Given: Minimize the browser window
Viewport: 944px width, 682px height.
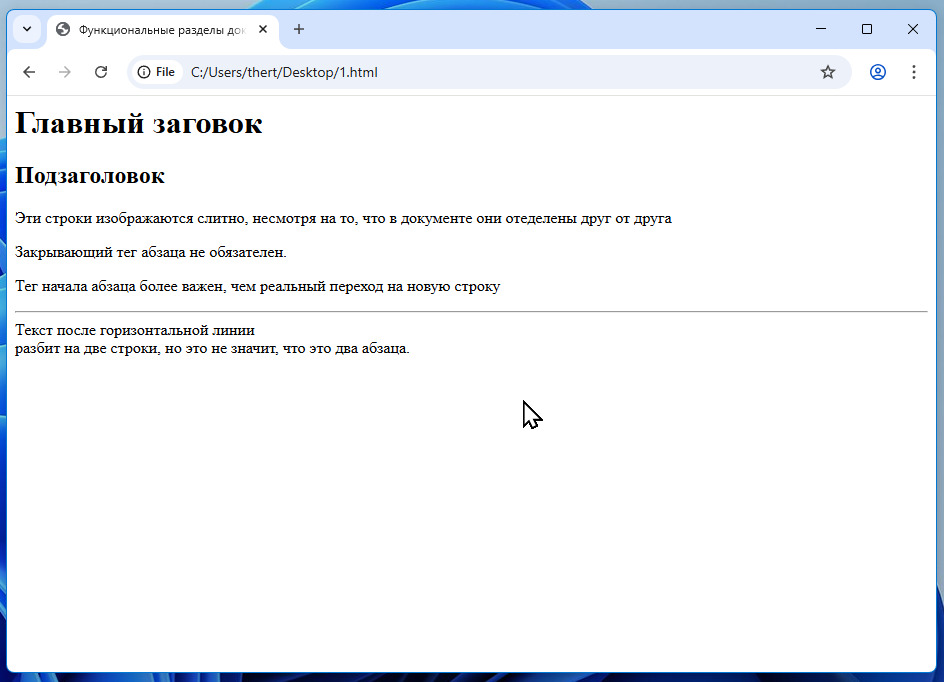Looking at the screenshot, I should pyautogui.click(x=821, y=29).
